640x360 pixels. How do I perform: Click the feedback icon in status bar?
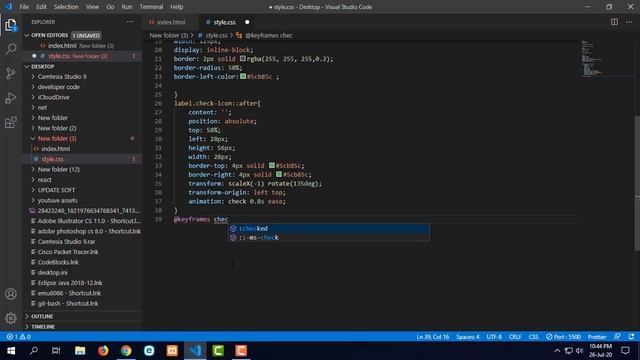(x=617, y=337)
